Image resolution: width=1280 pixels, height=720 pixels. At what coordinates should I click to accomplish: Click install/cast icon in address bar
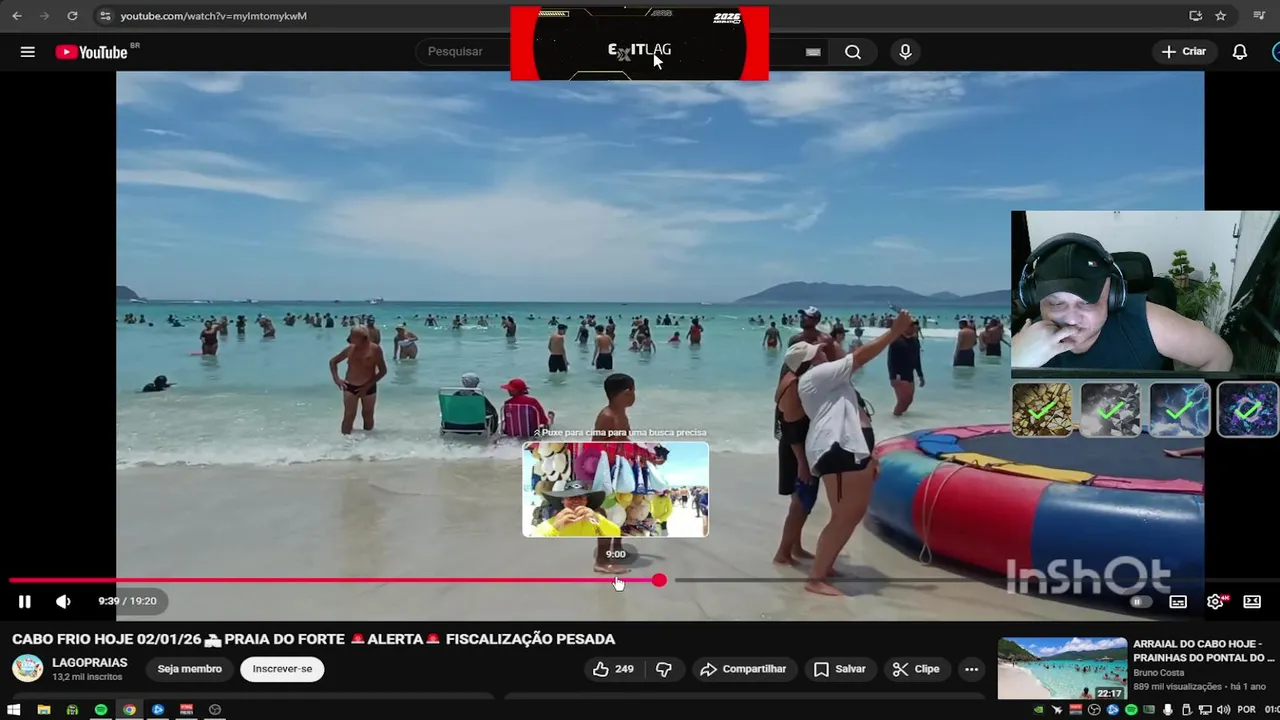click(1195, 16)
